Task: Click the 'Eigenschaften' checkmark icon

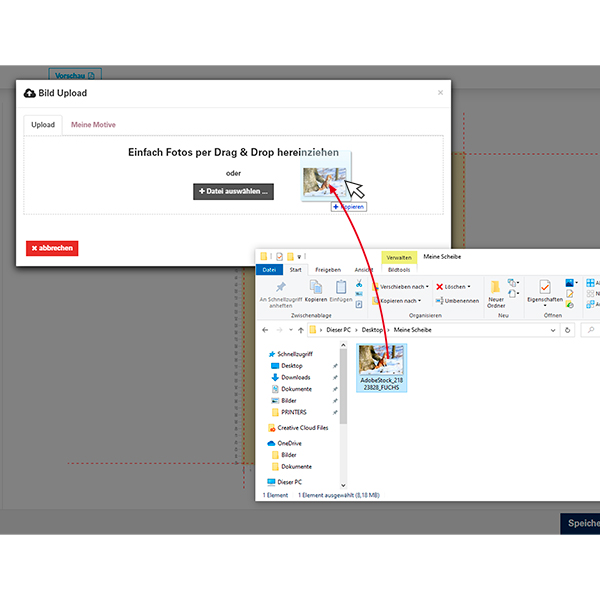Action: point(545,288)
